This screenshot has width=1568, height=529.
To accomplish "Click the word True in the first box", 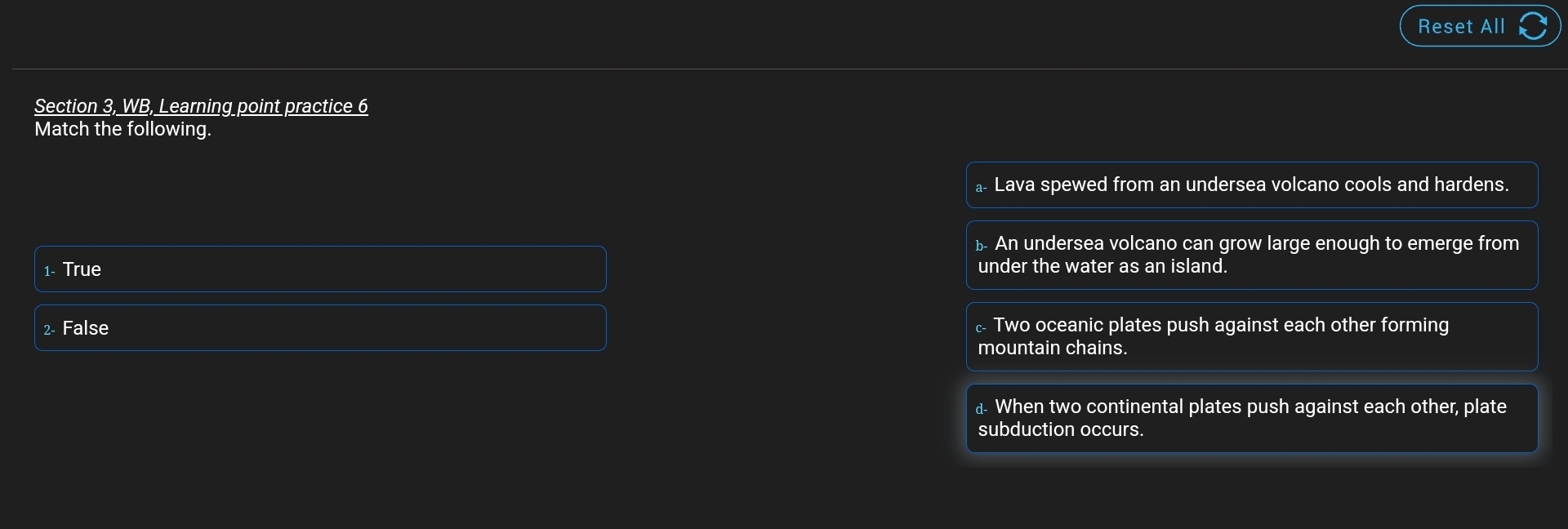I will coord(82,269).
